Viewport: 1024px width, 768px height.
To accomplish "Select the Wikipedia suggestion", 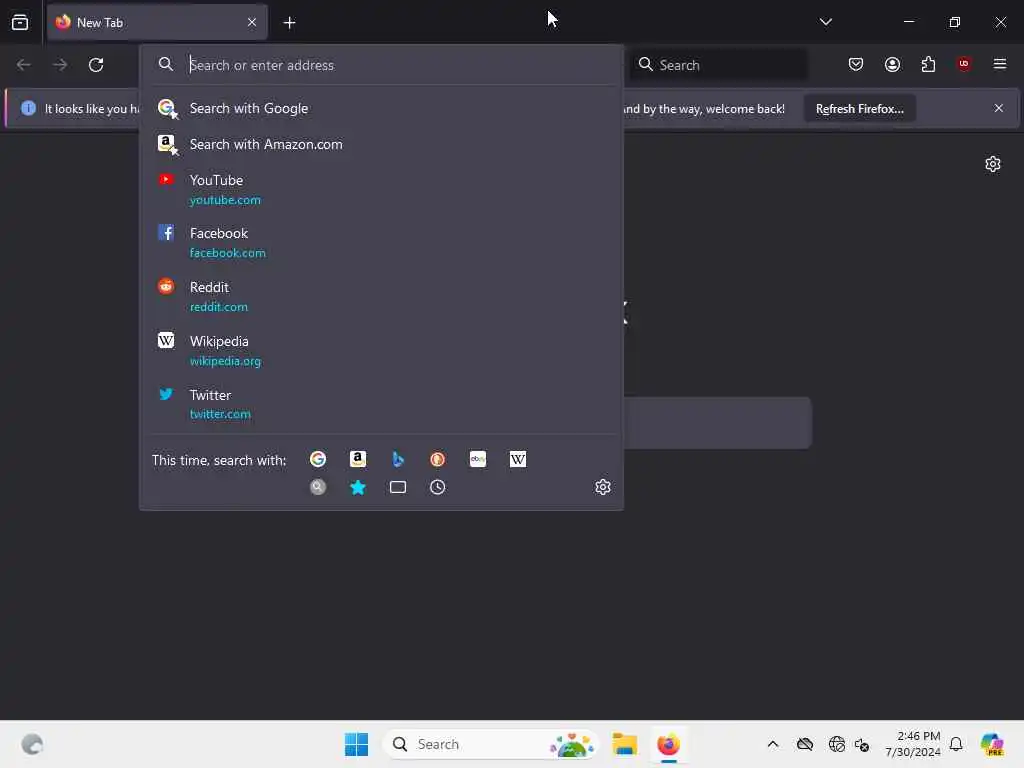I will tap(381, 350).
